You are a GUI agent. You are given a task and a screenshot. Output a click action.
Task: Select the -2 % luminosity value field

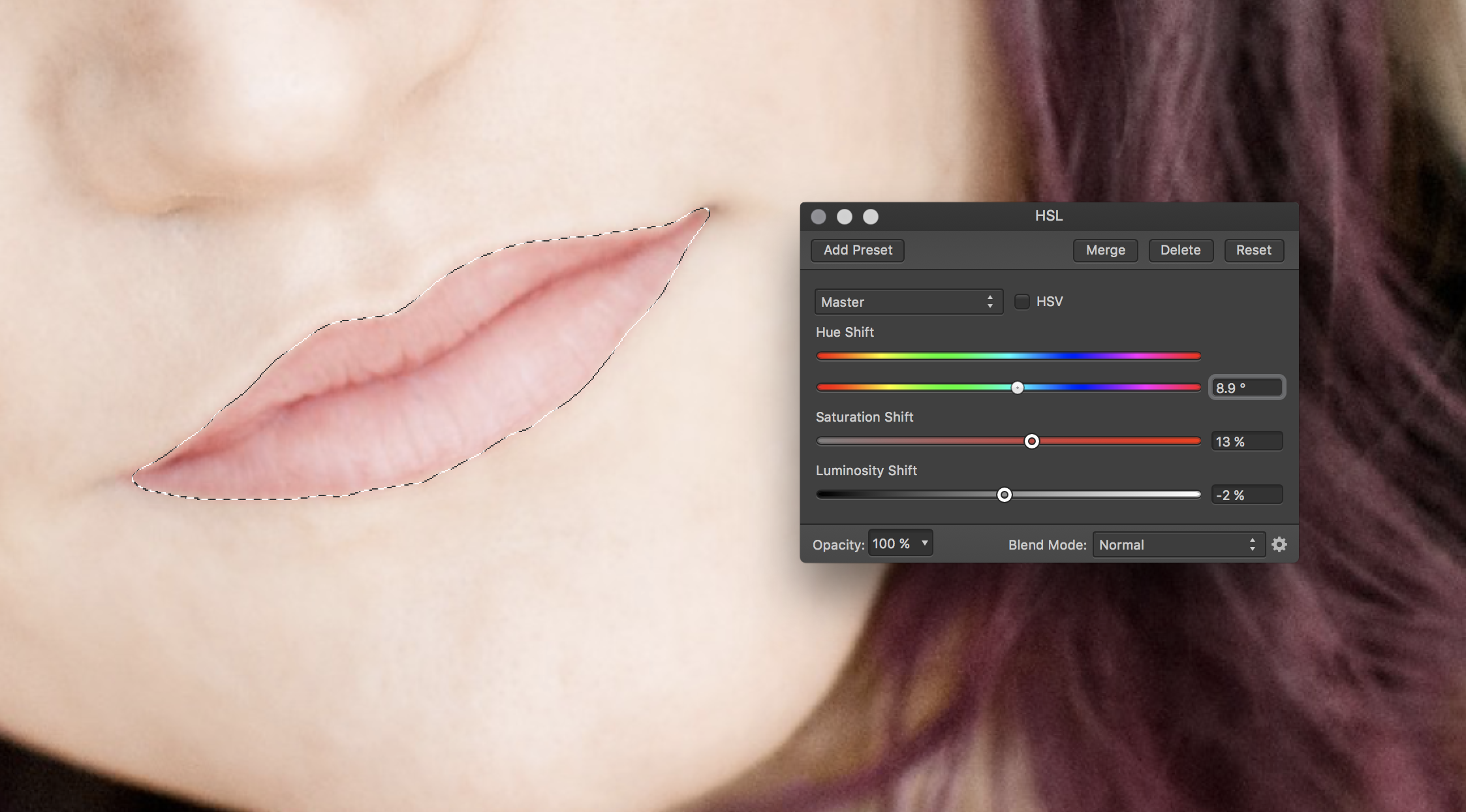point(1246,495)
